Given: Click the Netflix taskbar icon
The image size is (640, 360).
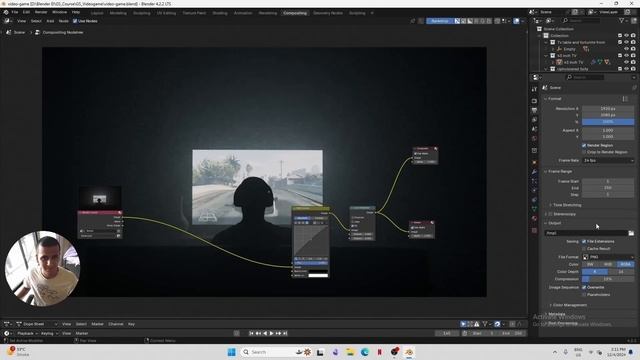Looking at the screenshot, I should pos(380,352).
